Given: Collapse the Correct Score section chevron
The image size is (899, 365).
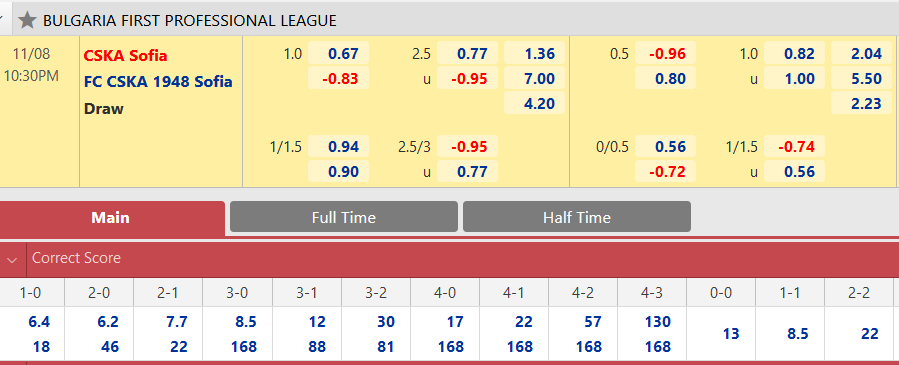Looking at the screenshot, I should pyautogui.click(x=12, y=259).
